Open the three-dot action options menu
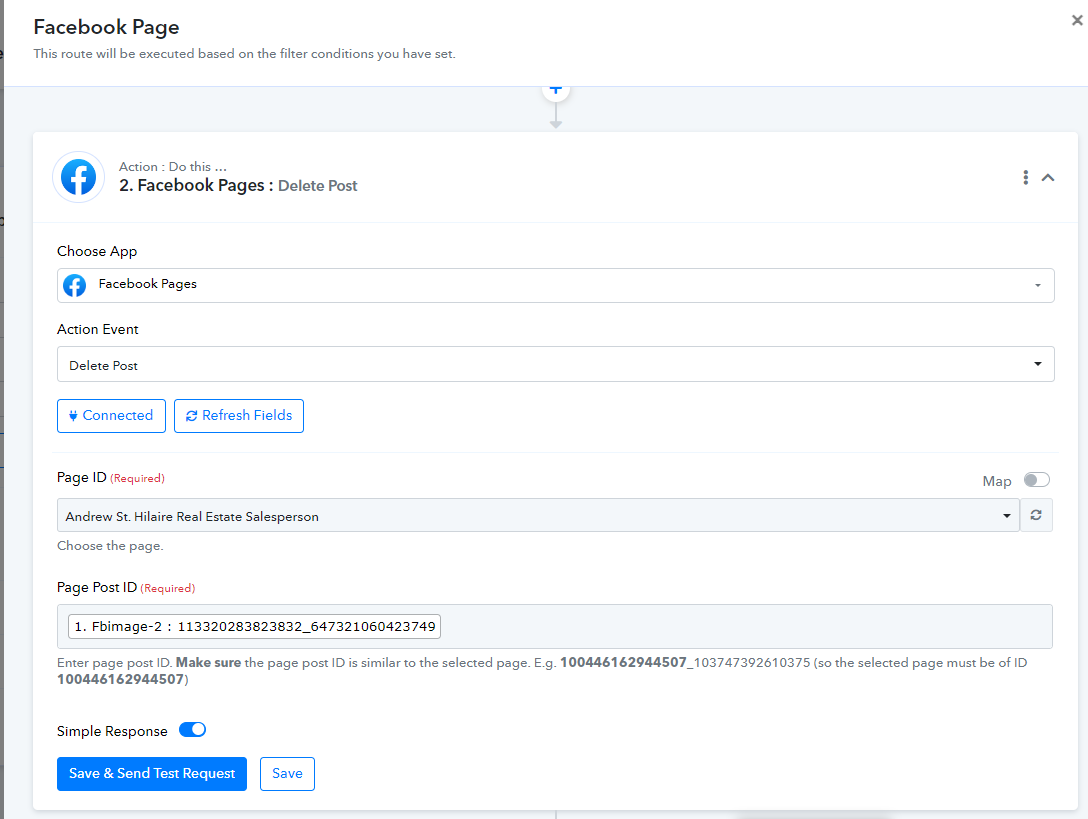This screenshot has height=819, width=1088. pyautogui.click(x=1025, y=178)
